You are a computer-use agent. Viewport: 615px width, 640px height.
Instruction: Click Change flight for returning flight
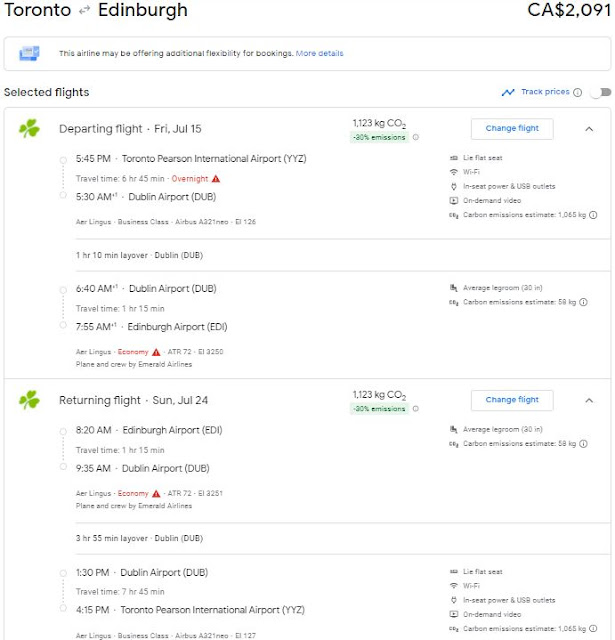click(x=512, y=400)
